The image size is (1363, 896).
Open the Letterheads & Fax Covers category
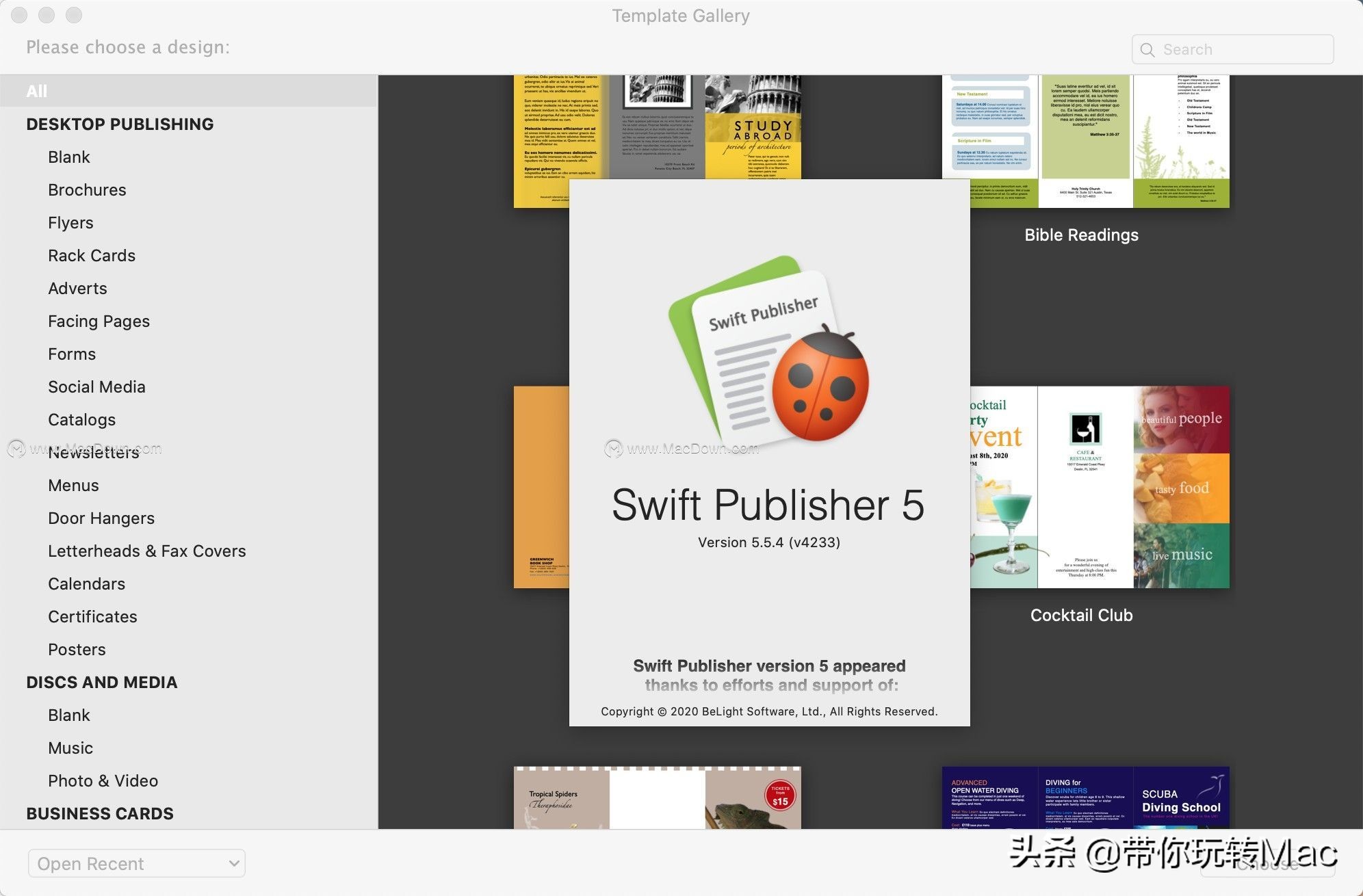point(146,551)
